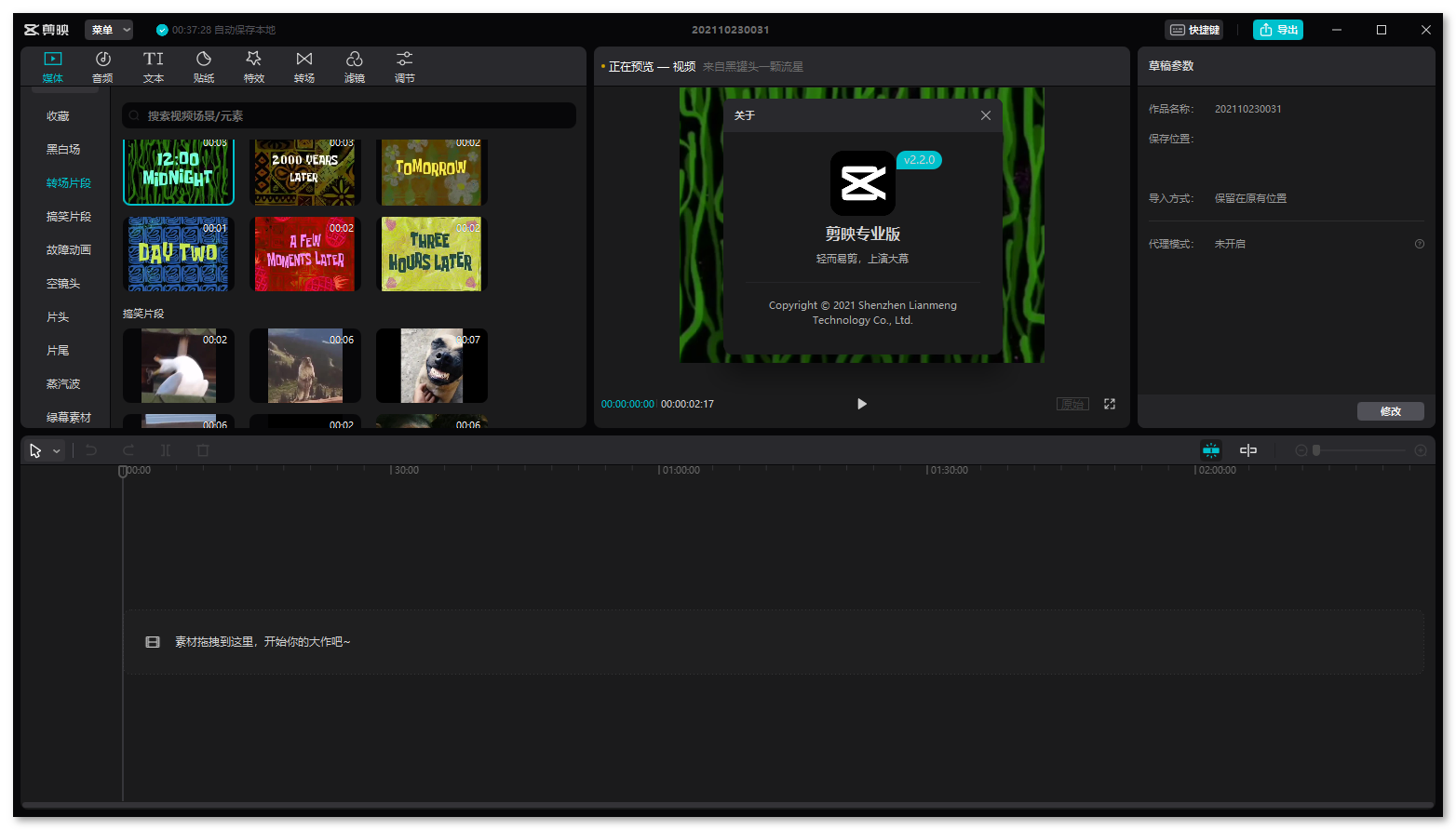Select the A Few Moments Later thumbnail

pyautogui.click(x=305, y=254)
